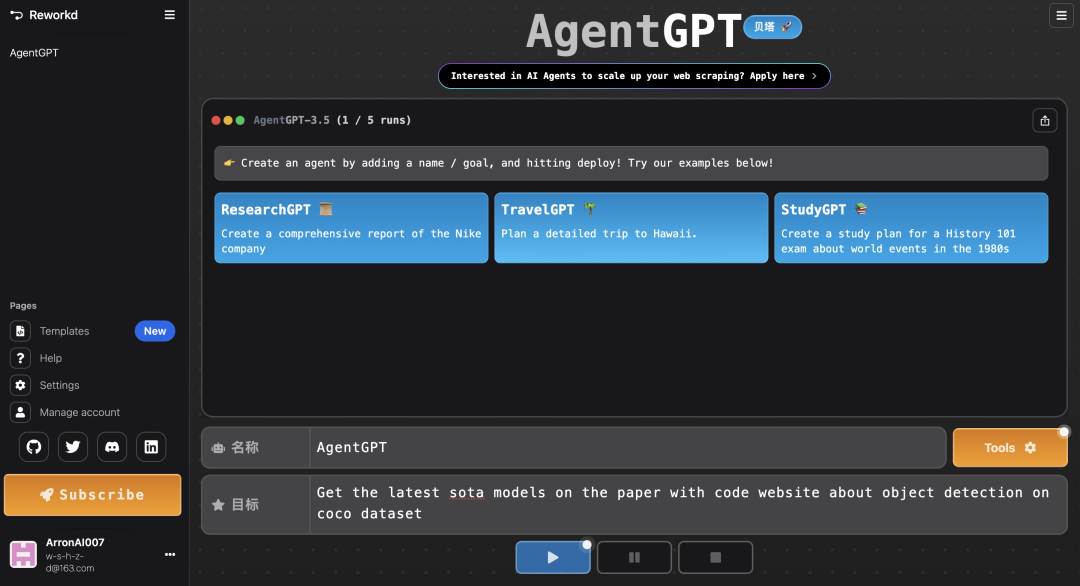Open the top-right hamburger menu
This screenshot has width=1080, height=586.
tap(1061, 15)
